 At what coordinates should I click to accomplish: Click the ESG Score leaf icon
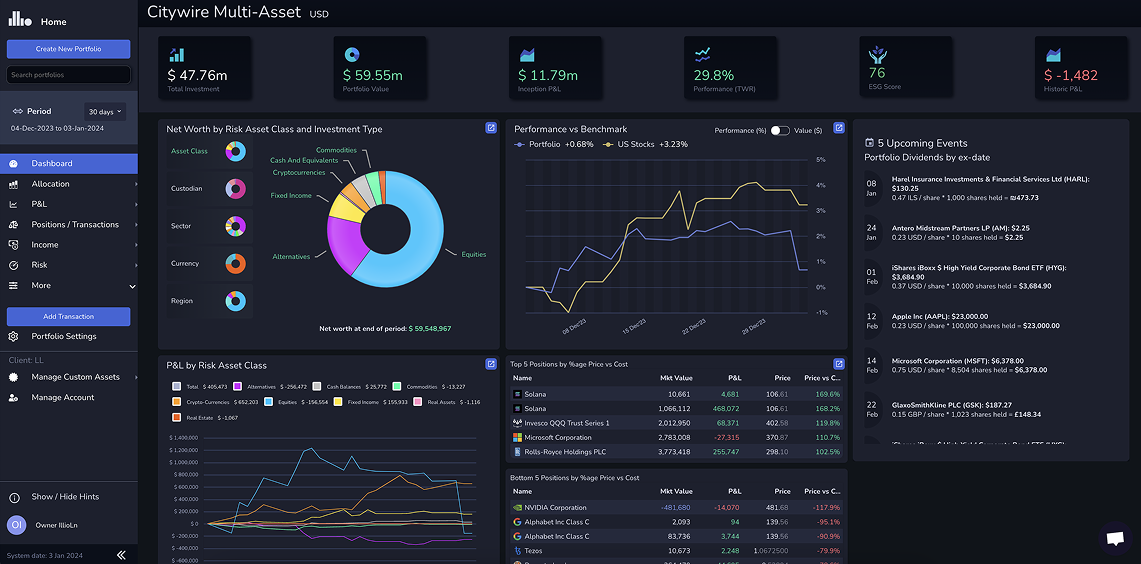pos(878,55)
